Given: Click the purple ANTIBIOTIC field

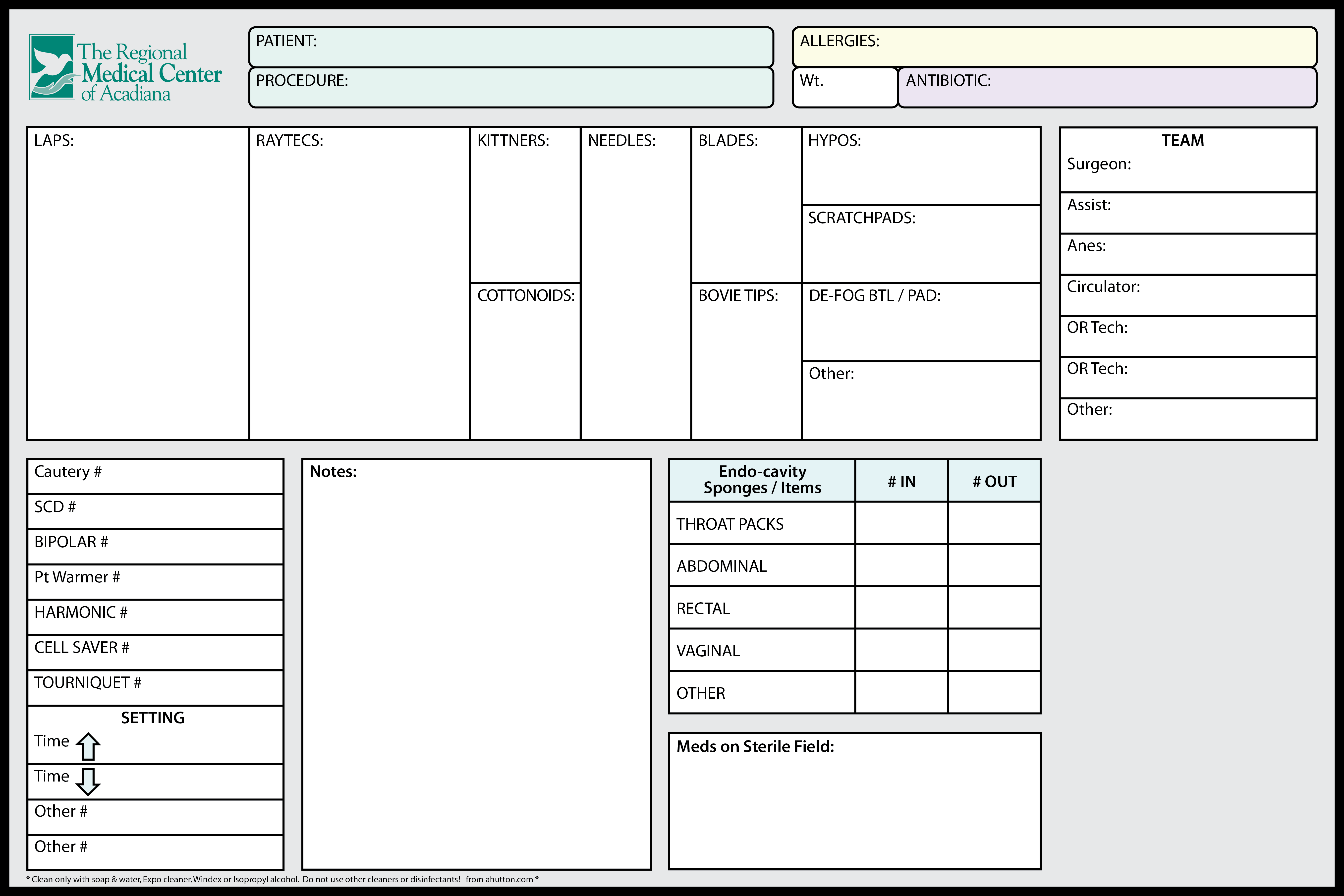Looking at the screenshot, I should click(1107, 87).
